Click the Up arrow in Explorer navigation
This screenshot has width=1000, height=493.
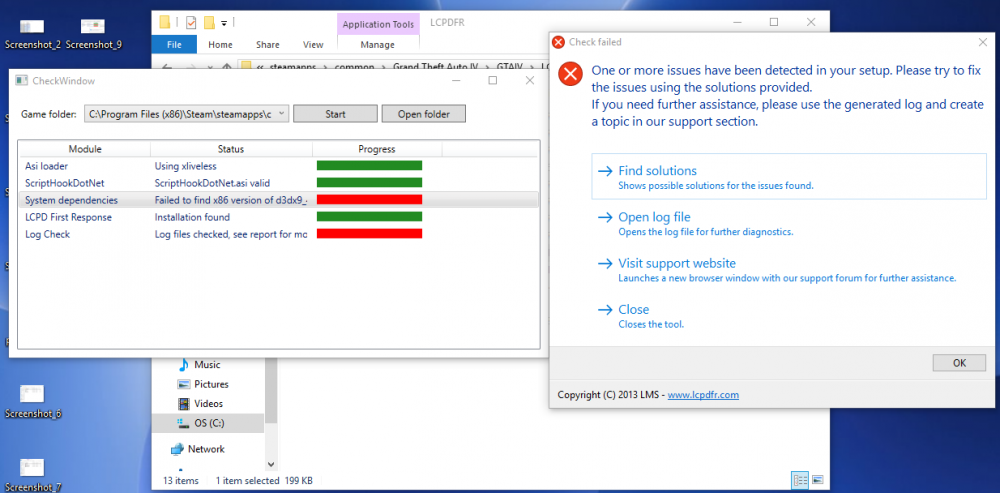pos(226,66)
